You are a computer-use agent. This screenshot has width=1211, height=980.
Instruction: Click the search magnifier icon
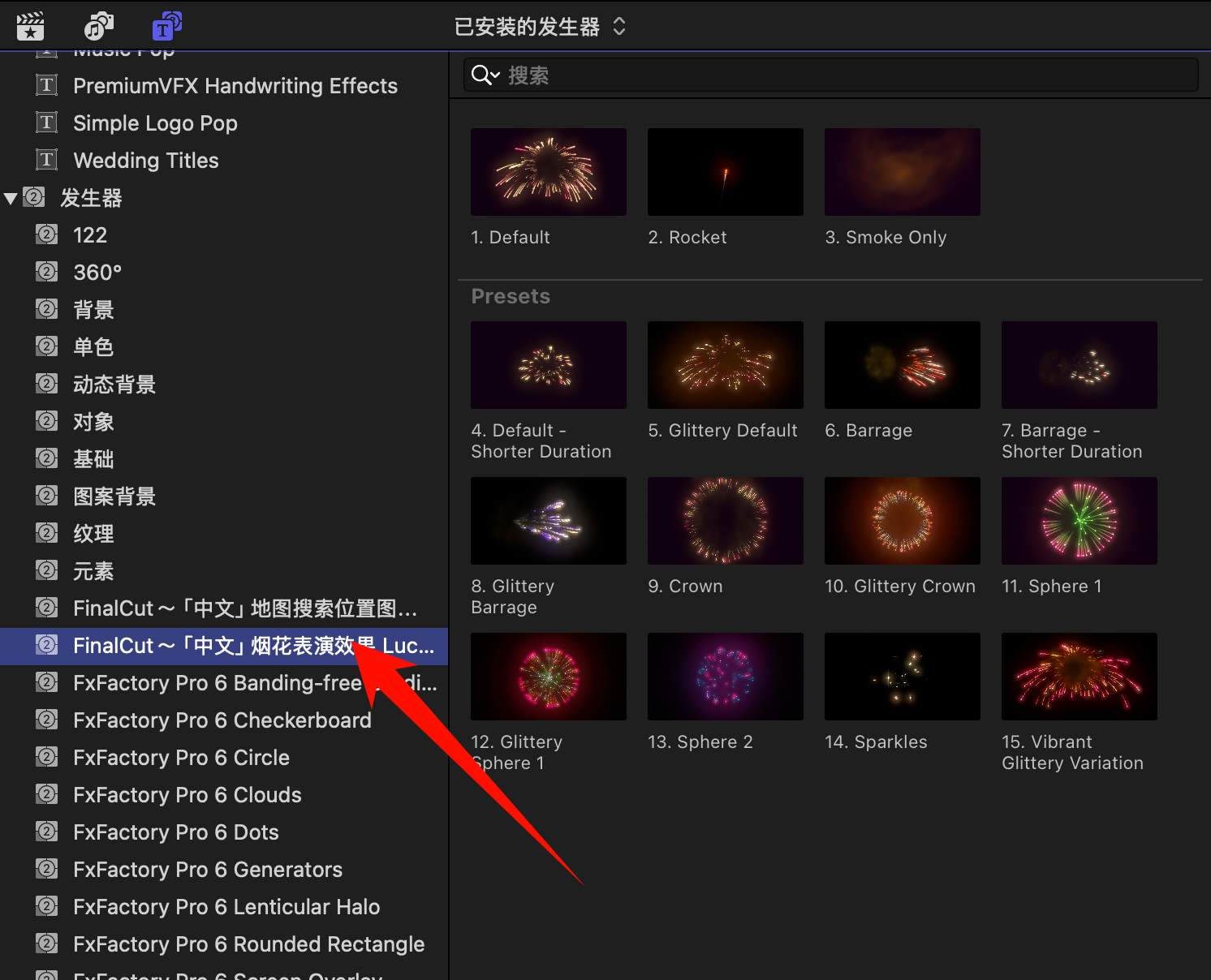pyautogui.click(x=481, y=75)
